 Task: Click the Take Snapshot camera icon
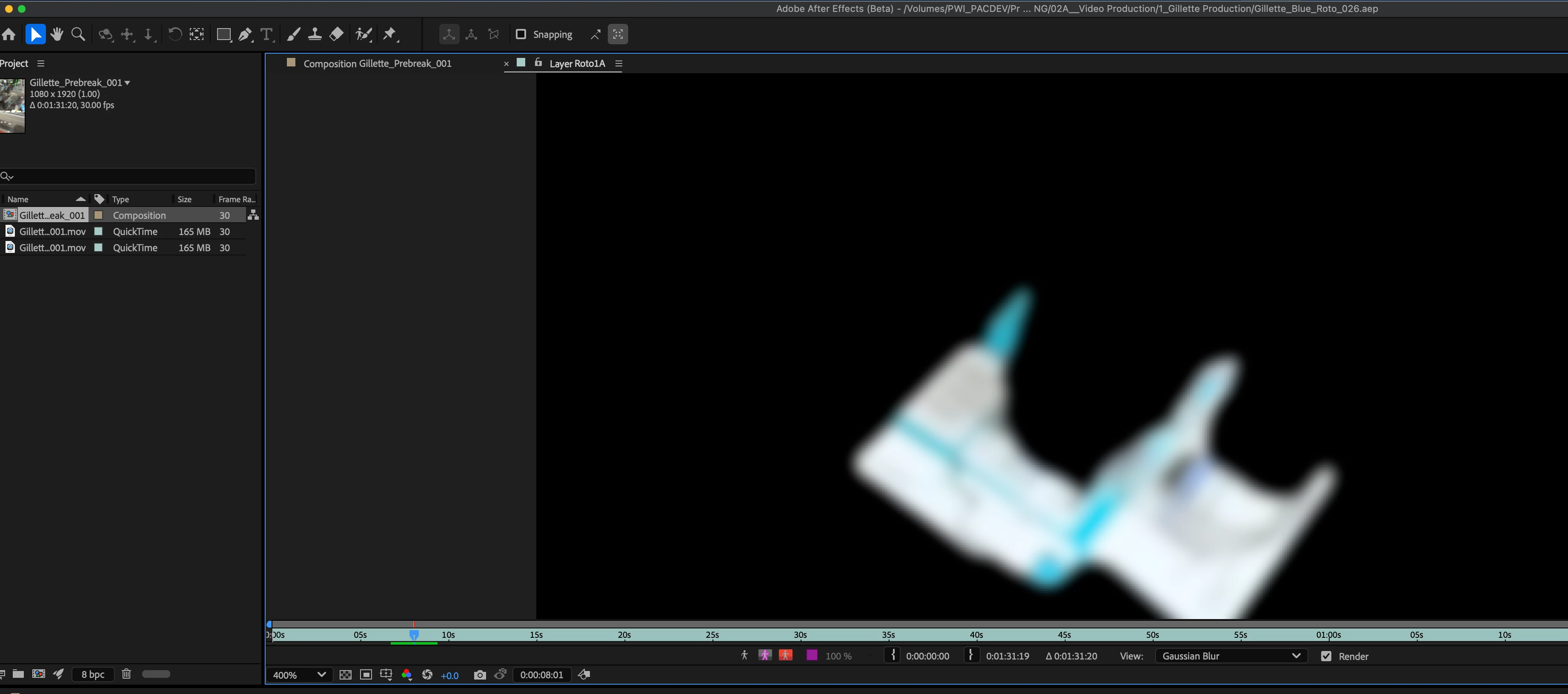[x=480, y=674]
